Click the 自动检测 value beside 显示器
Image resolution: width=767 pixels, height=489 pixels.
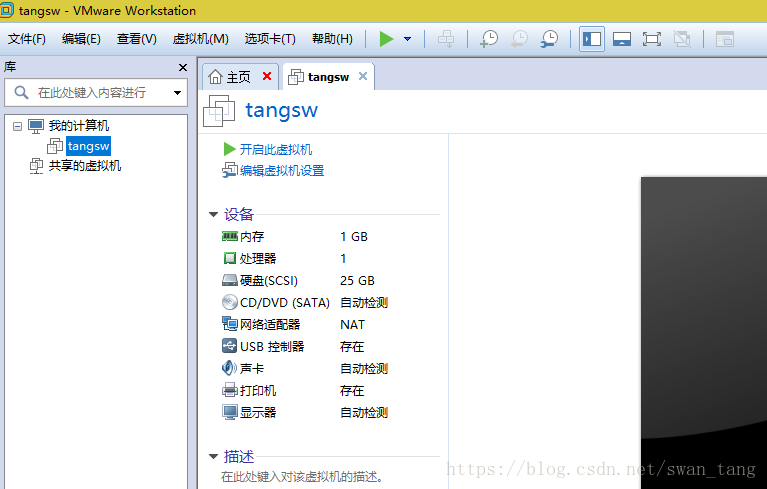[364, 413]
